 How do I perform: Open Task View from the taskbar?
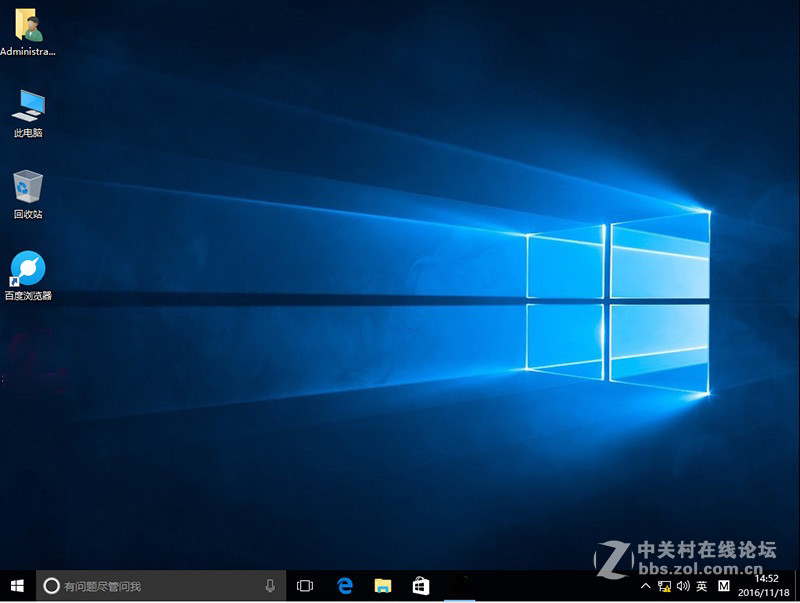click(x=304, y=584)
